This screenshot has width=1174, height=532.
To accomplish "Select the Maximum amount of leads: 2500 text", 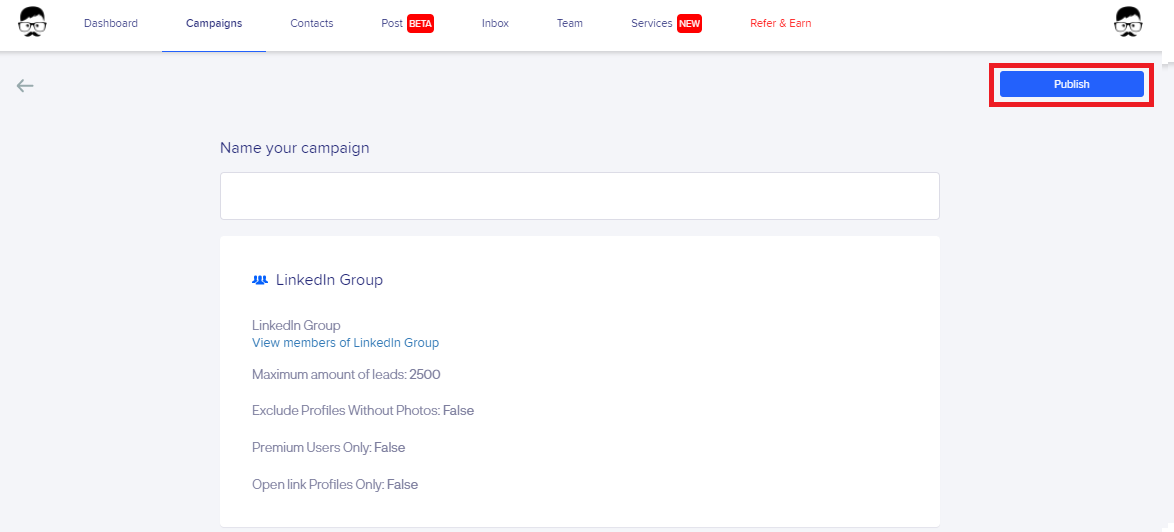I will pos(346,374).
